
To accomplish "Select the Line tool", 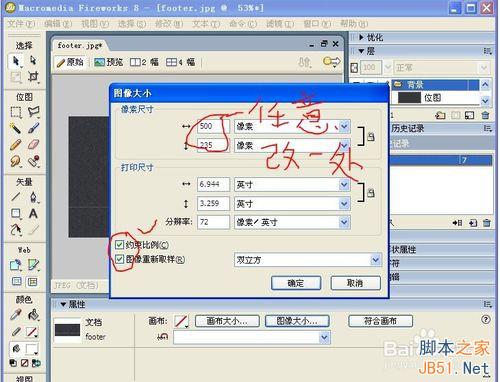I will (x=15, y=197).
